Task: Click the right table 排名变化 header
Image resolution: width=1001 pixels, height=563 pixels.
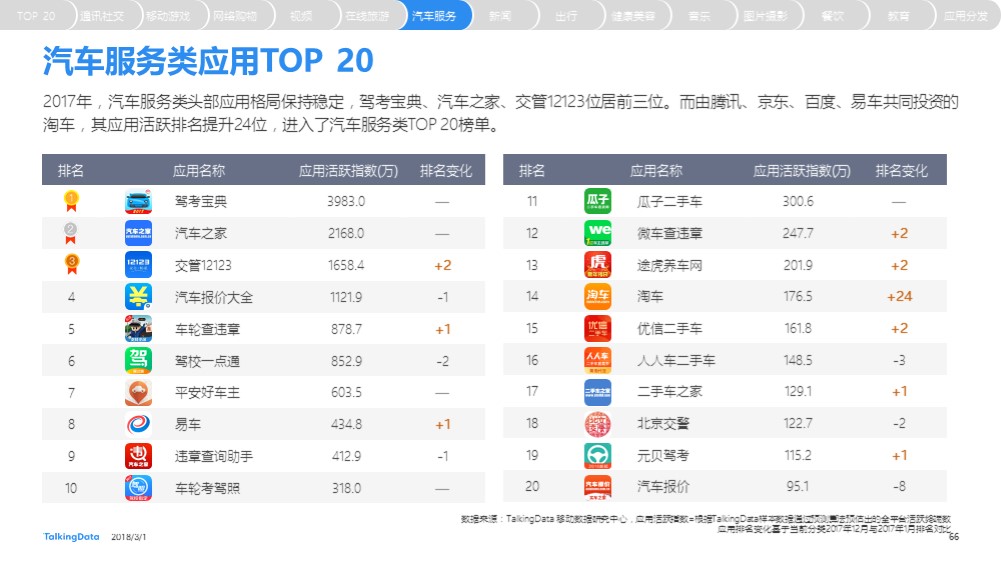Action: 901,170
